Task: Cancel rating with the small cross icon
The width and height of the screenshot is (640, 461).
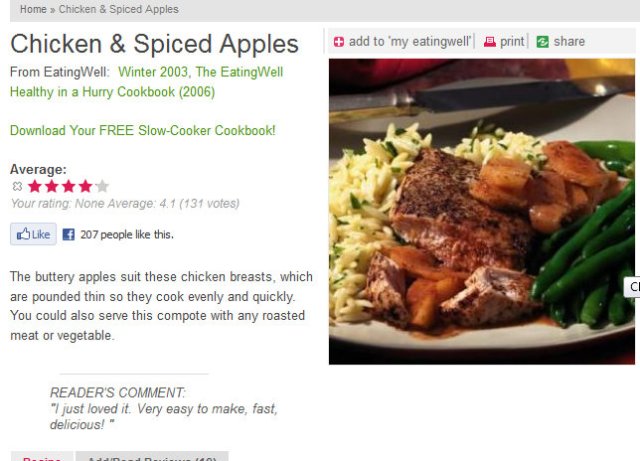Action: [x=17, y=187]
